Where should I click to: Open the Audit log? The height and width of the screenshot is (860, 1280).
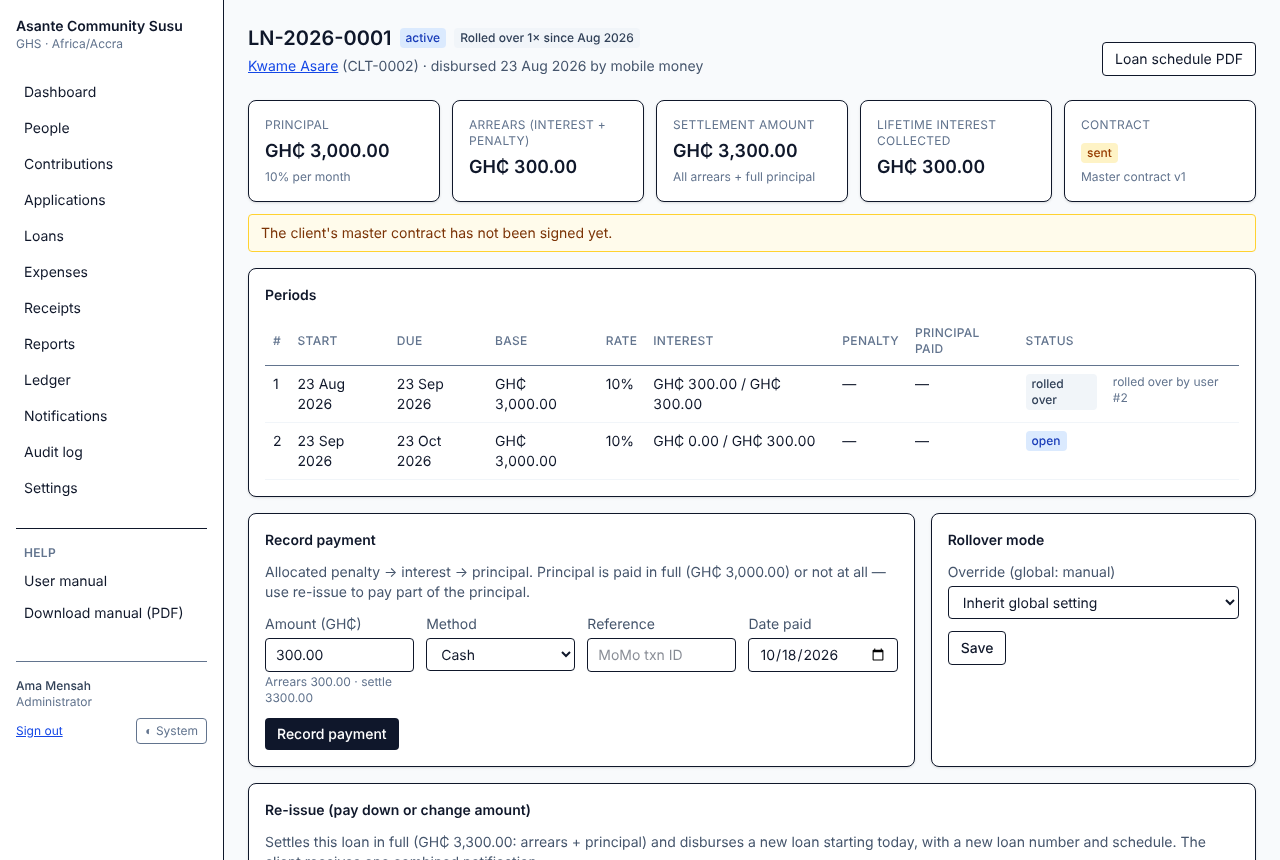tap(53, 452)
